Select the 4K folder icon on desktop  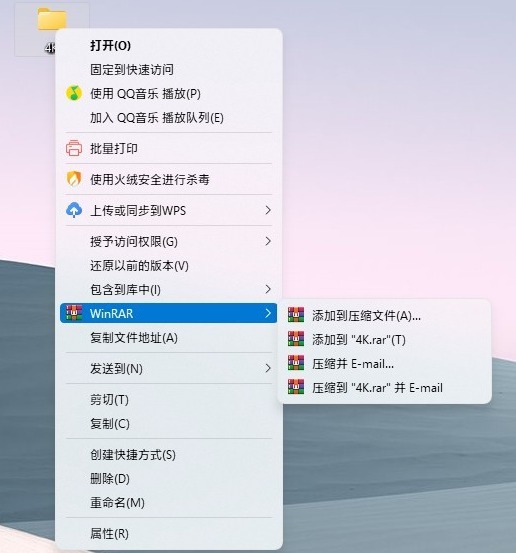click(x=52, y=19)
